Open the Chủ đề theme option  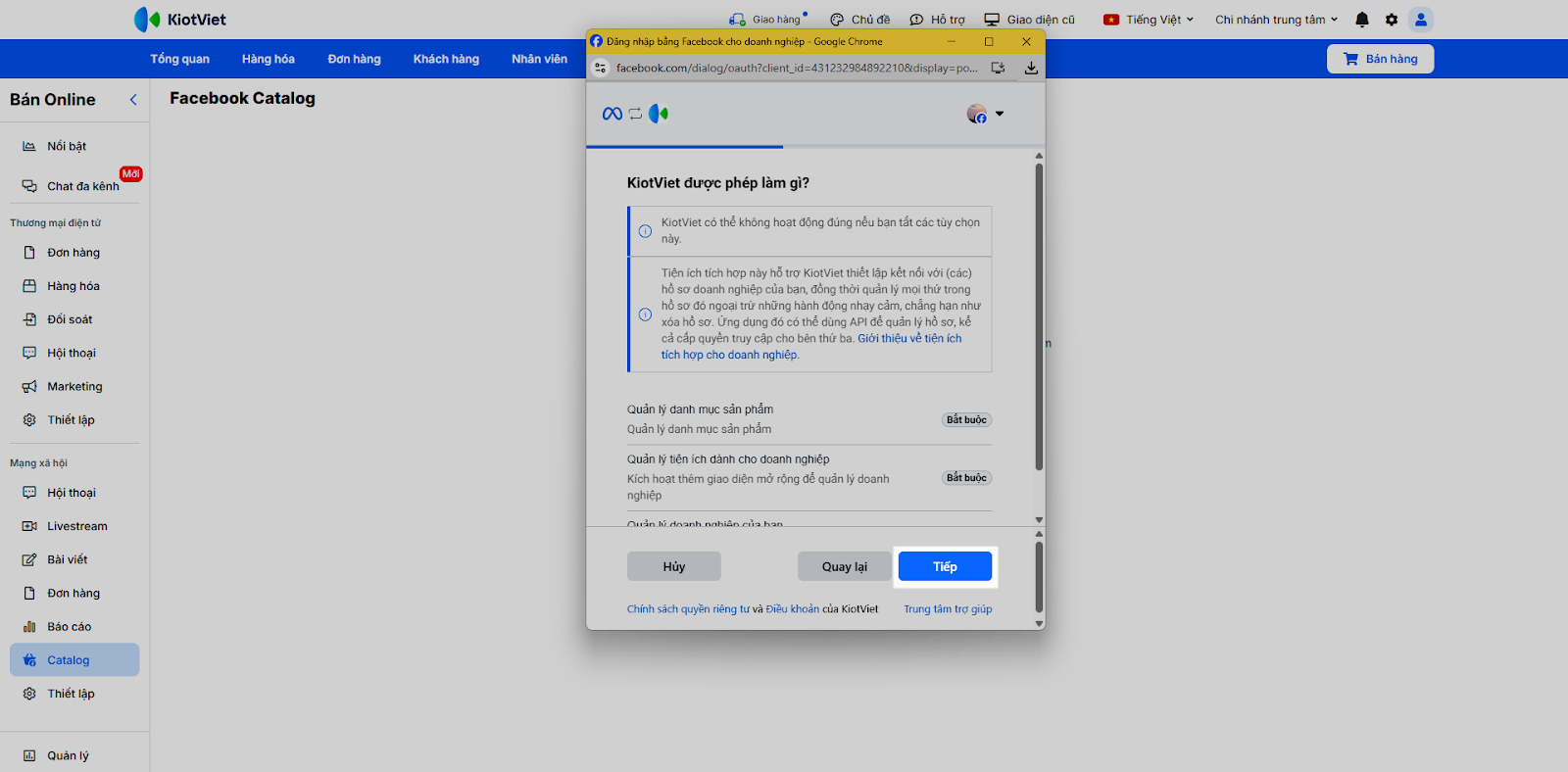860,20
